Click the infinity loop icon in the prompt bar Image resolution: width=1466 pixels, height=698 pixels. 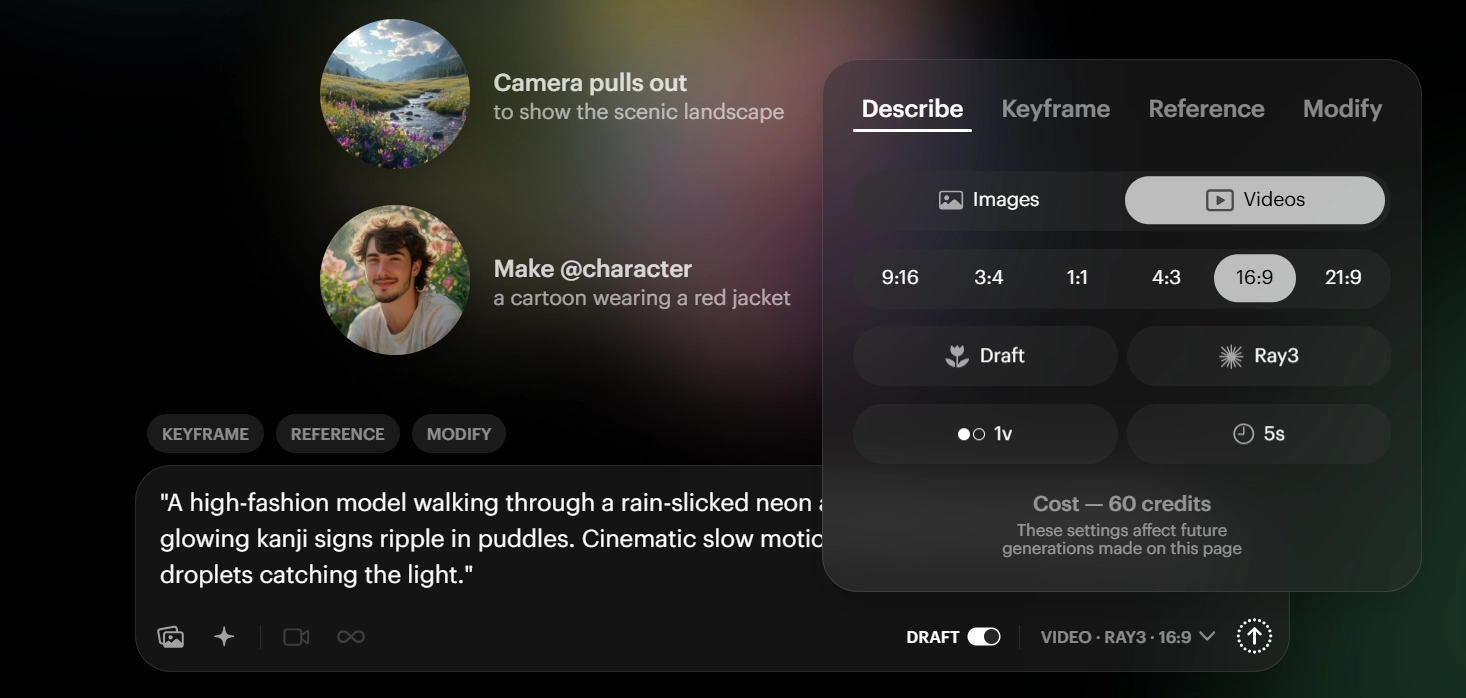coord(350,636)
